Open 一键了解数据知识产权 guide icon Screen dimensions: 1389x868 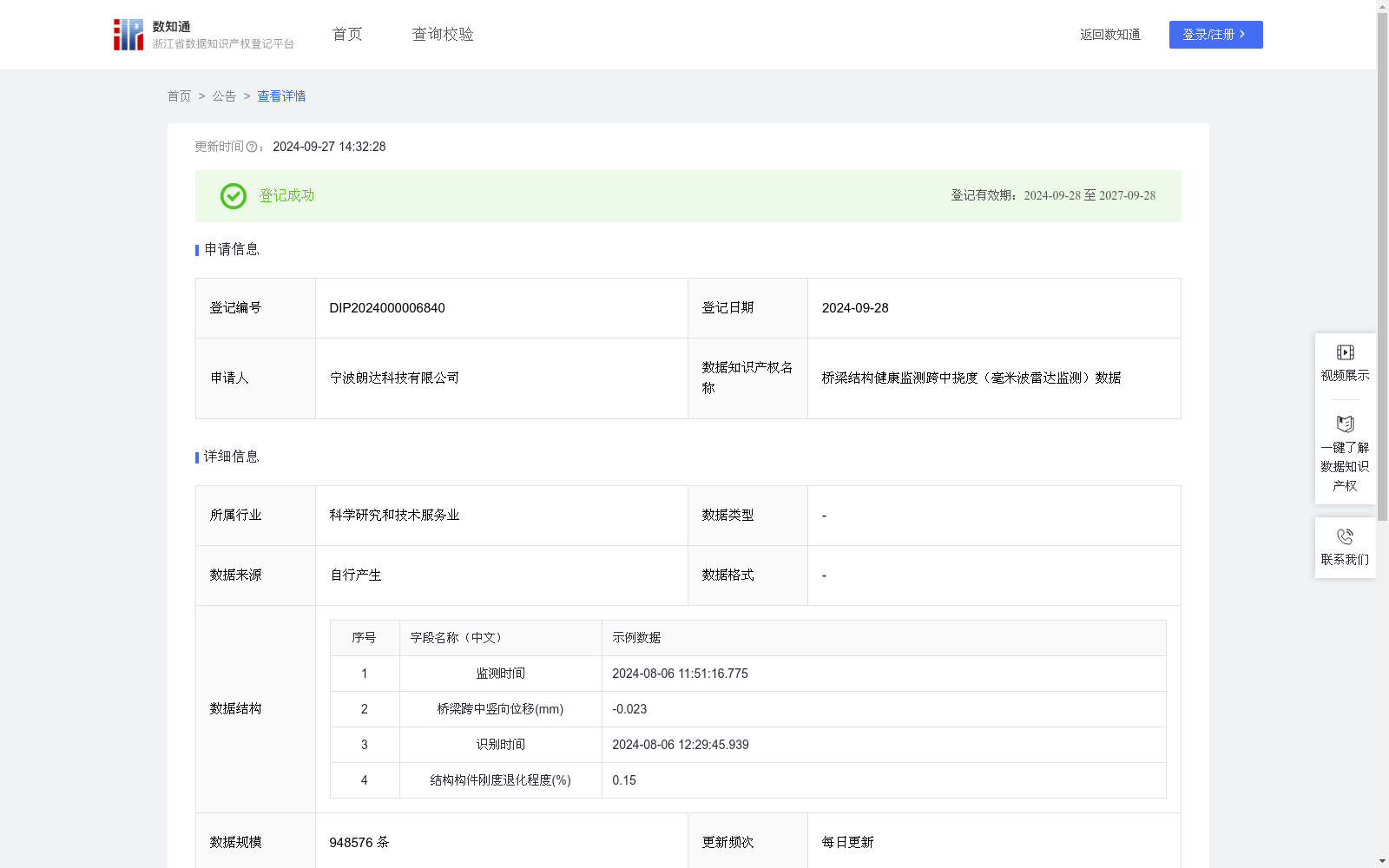point(1345,424)
